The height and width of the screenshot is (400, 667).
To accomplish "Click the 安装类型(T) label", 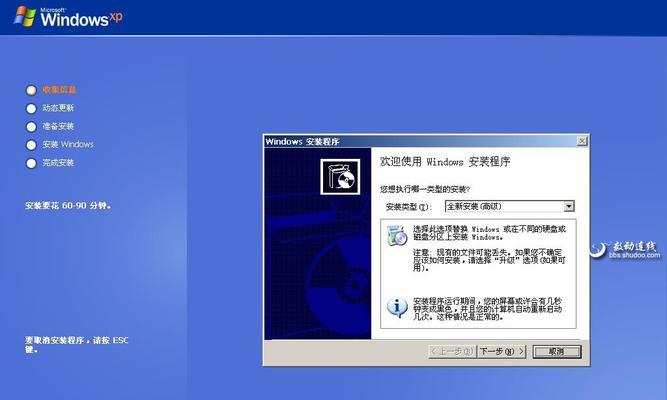I will point(408,207).
